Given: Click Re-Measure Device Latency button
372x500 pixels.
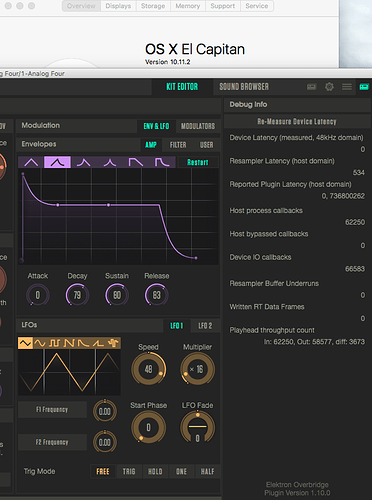Looking at the screenshot, I should tap(297, 122).
